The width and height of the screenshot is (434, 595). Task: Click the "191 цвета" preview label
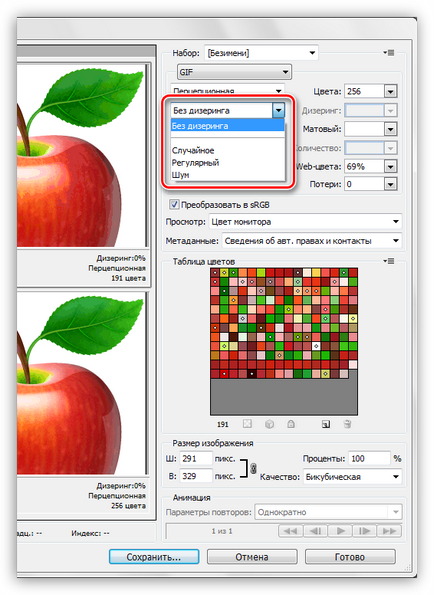pyautogui.click(x=128, y=278)
